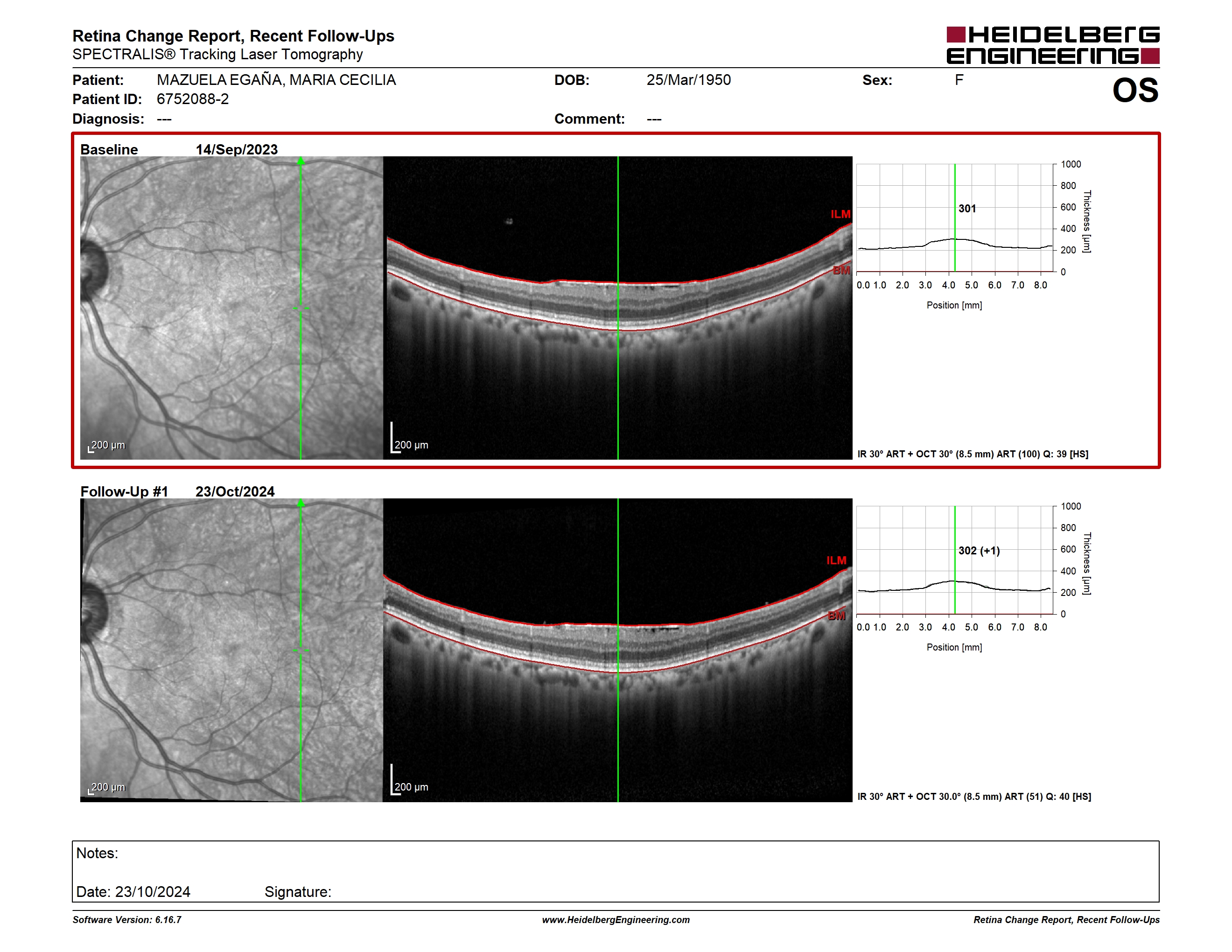Click Software Version: 6.16.7 footer
This screenshot has width=1232, height=952.
[x=127, y=920]
